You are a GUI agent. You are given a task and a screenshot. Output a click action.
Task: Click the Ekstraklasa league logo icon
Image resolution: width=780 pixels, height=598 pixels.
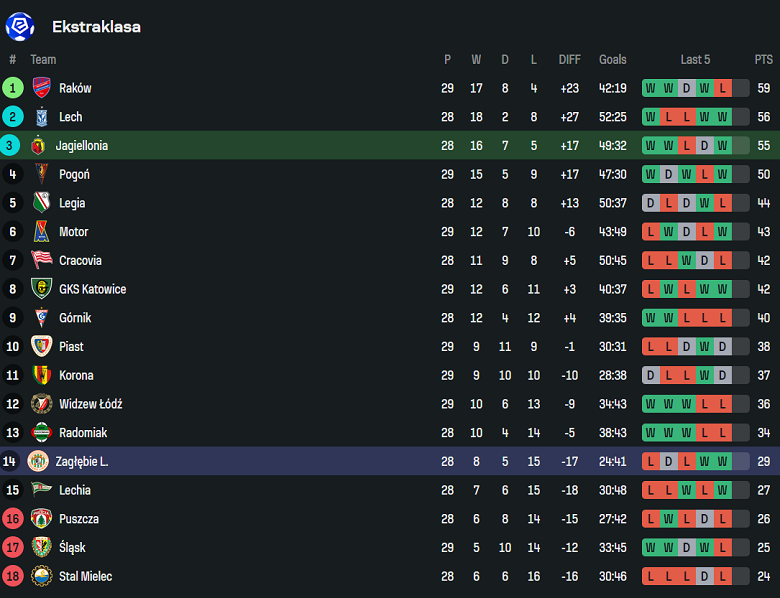click(20, 26)
